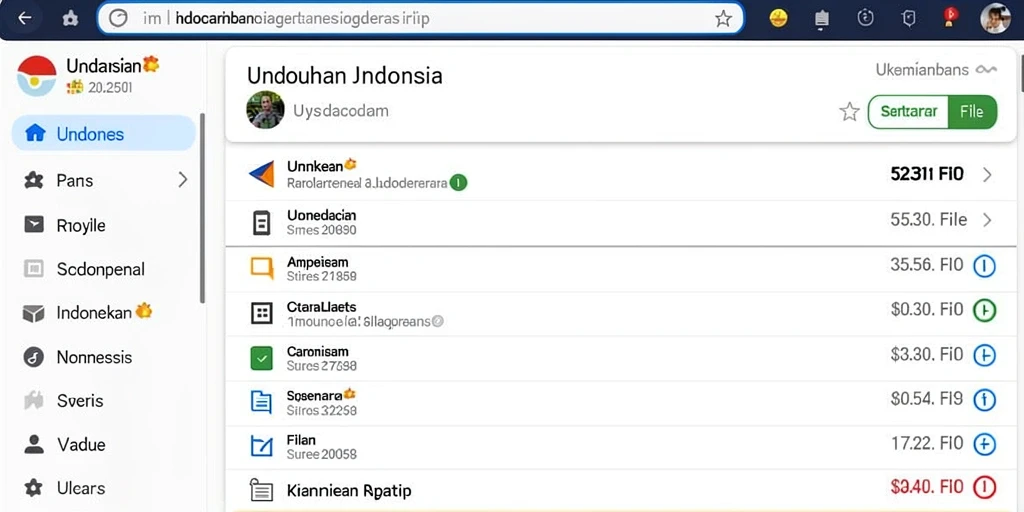The image size is (1024, 512).
Task: Expand the Pans chevron arrow
Action: point(183,180)
